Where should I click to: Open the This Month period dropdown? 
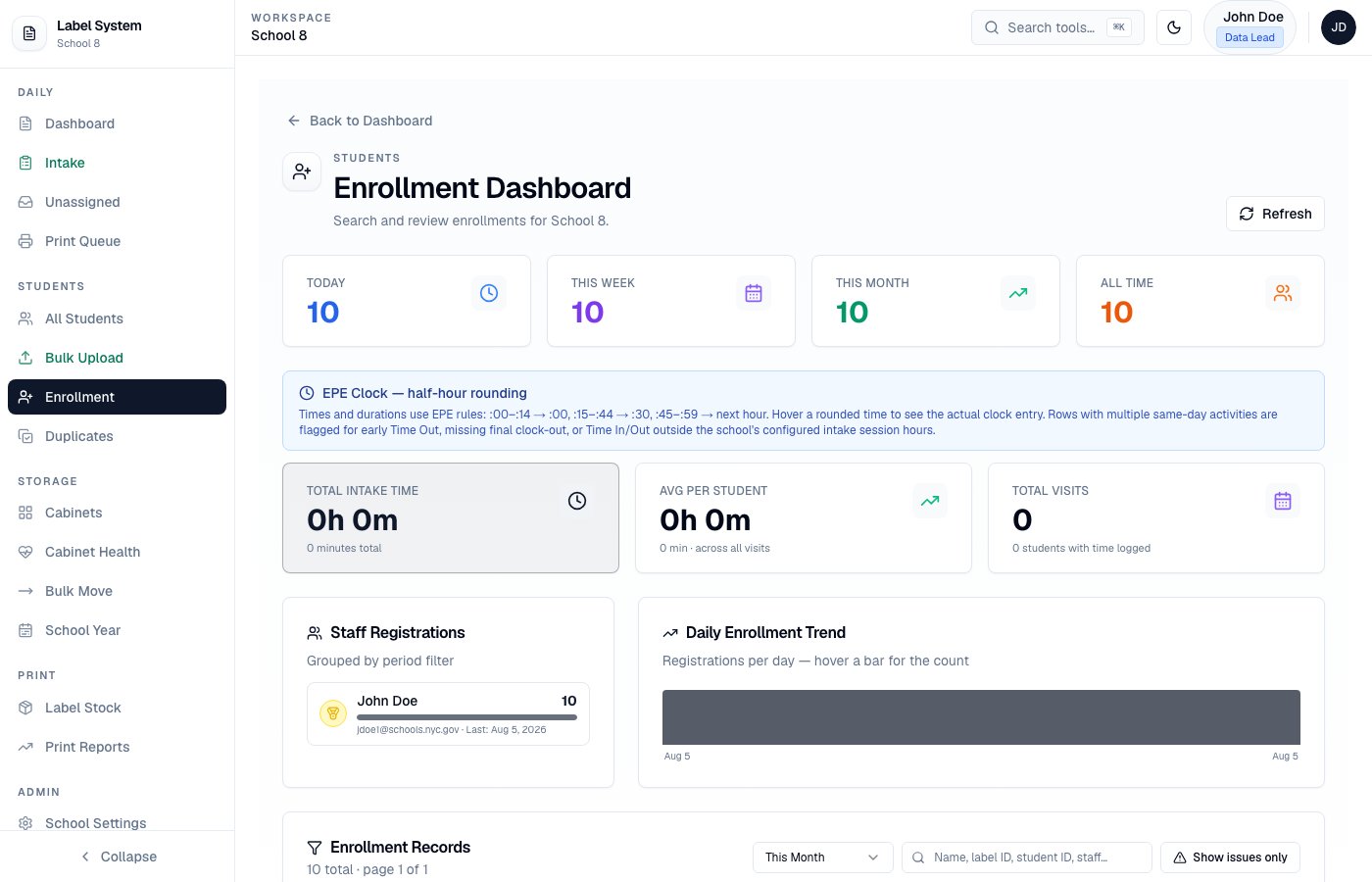pos(822,857)
